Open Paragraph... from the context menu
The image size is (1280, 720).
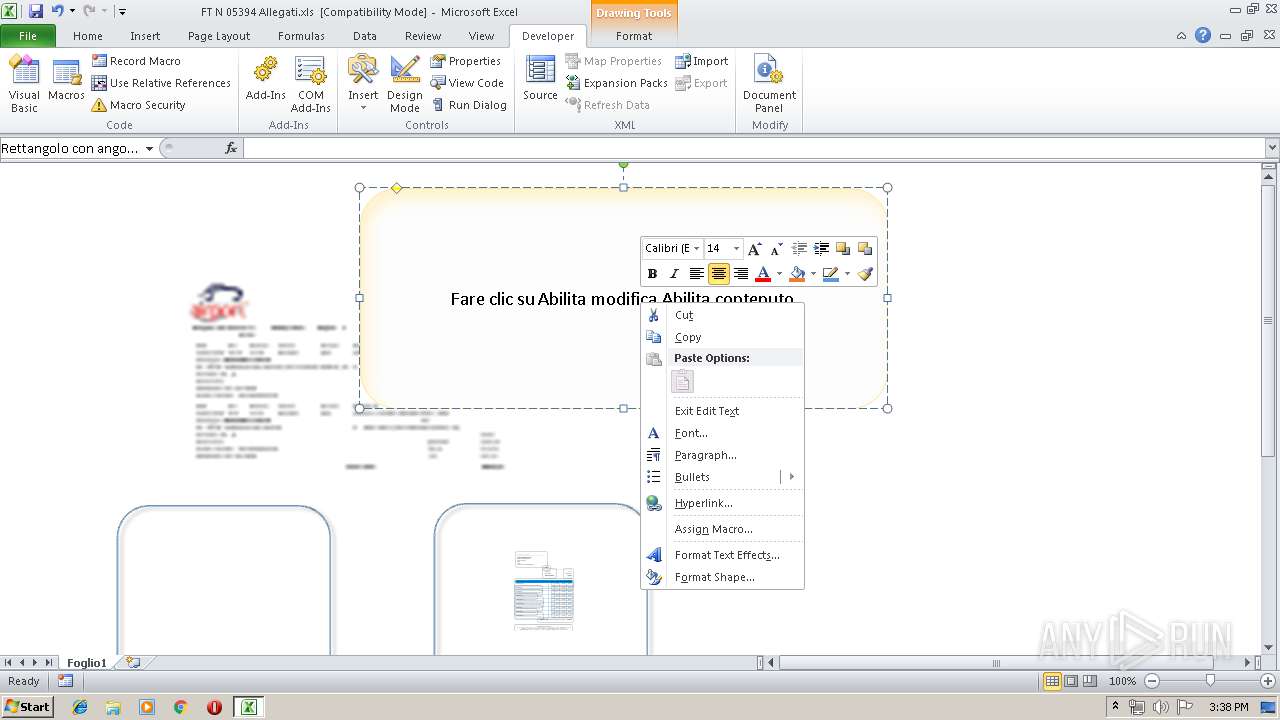(x=722, y=455)
